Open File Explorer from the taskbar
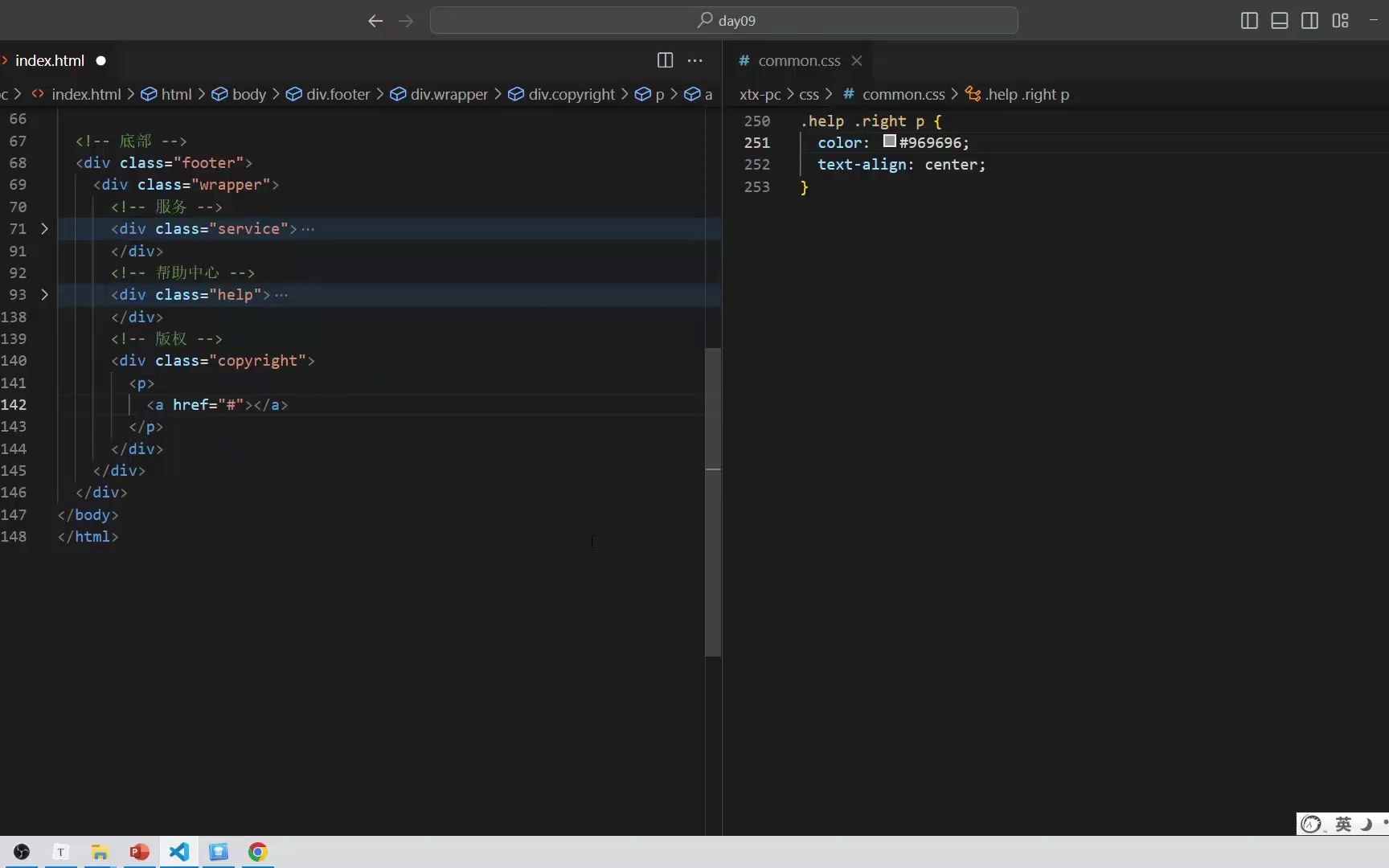Viewport: 1389px width, 868px height. 100,852
